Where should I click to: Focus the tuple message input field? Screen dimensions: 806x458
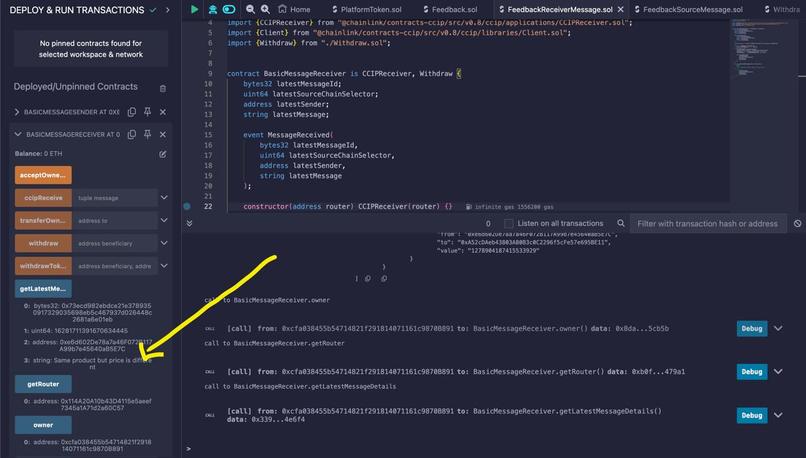pos(115,197)
